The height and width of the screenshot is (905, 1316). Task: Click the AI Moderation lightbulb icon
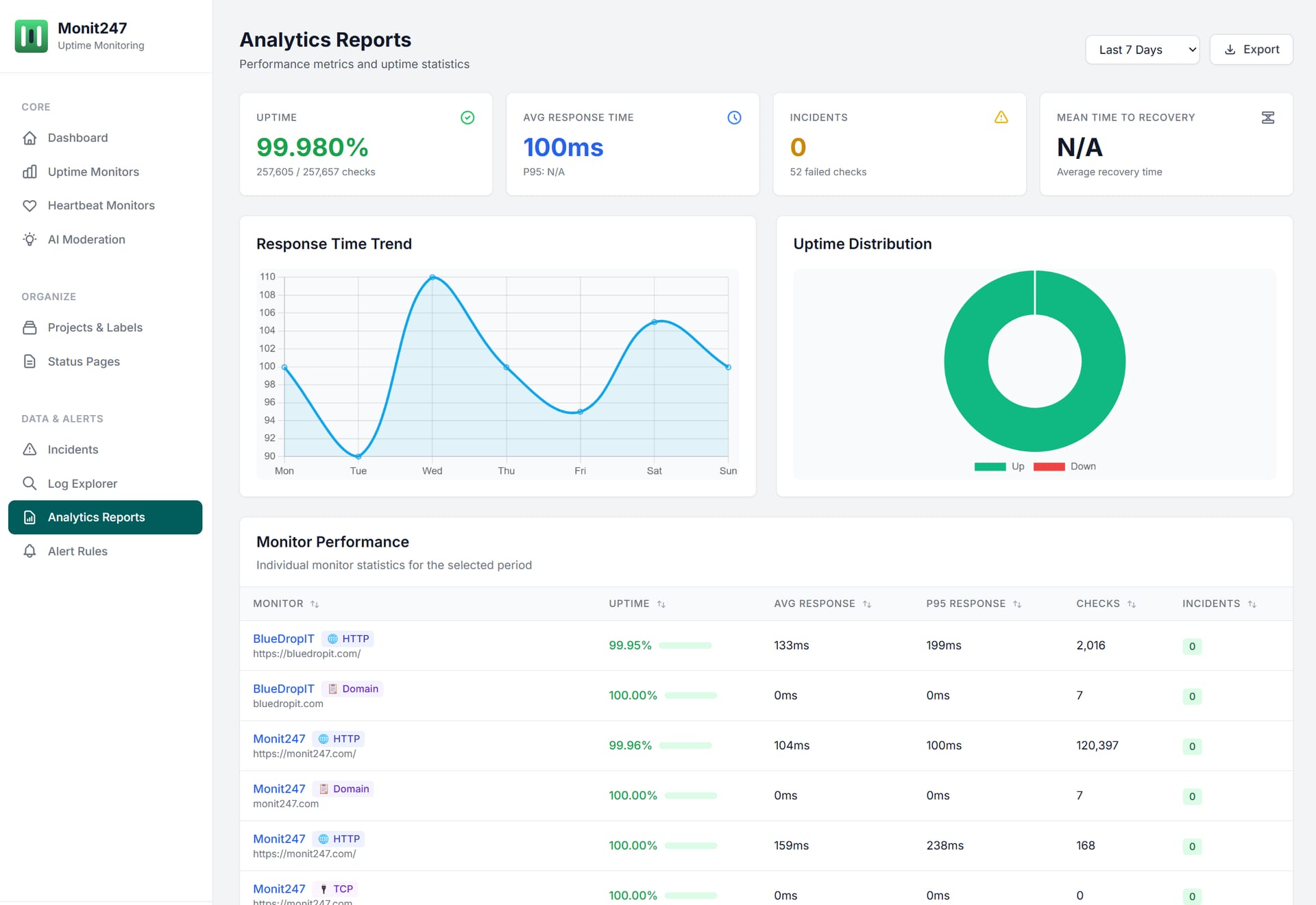pyautogui.click(x=29, y=240)
